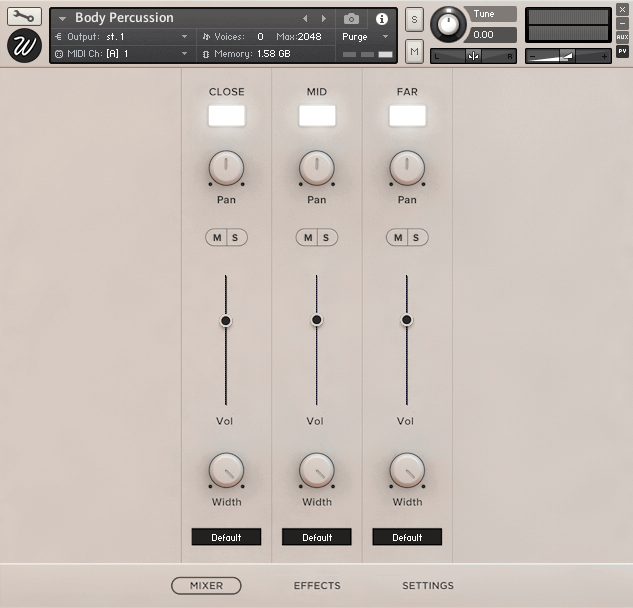Screen dimensions: 633x608
Task: Go to the next instrument arrow
Action: pyautogui.click(x=323, y=19)
